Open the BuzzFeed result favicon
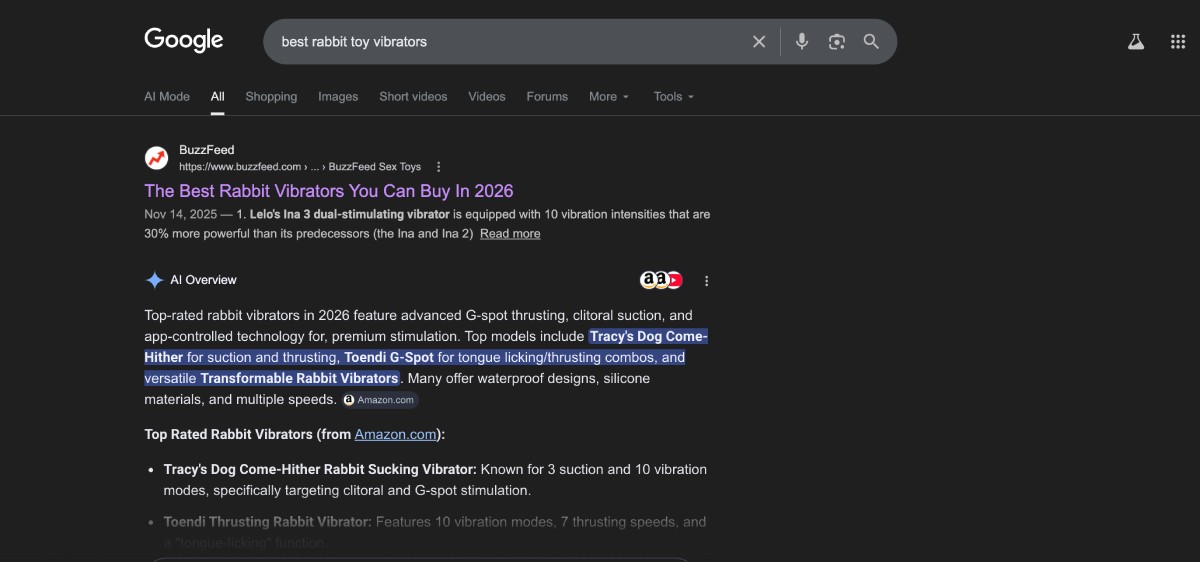This screenshot has height=562, width=1200. pos(157,158)
